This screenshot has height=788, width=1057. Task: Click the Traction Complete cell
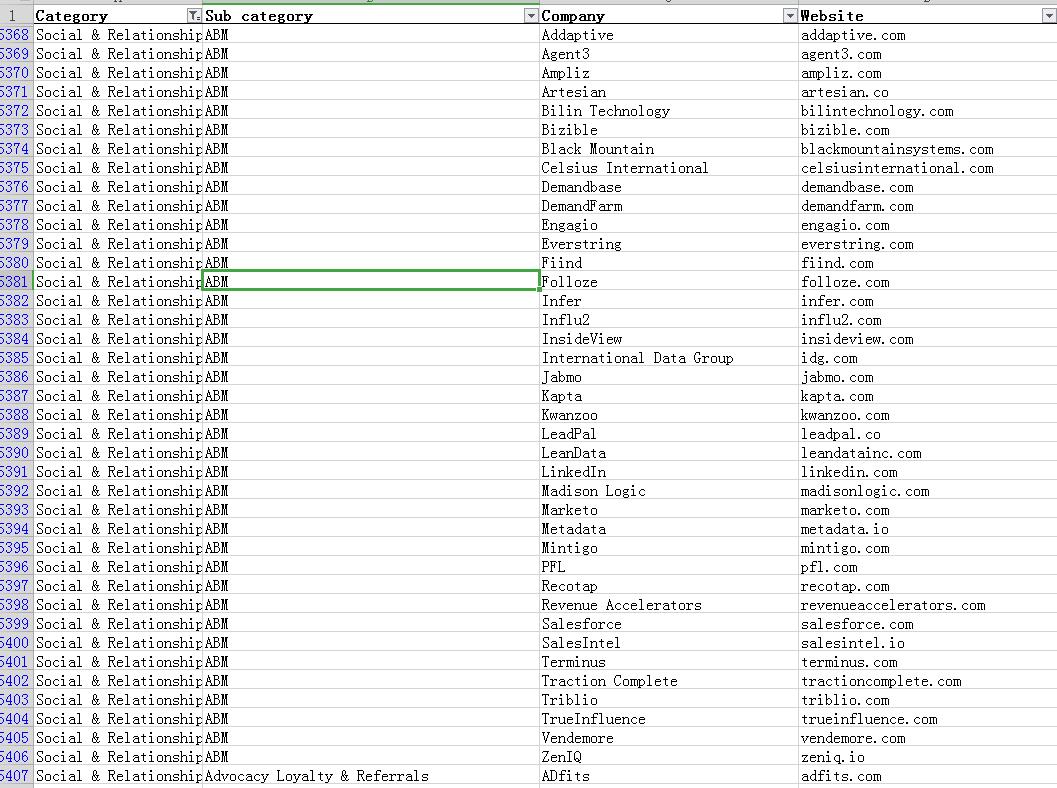[669, 681]
